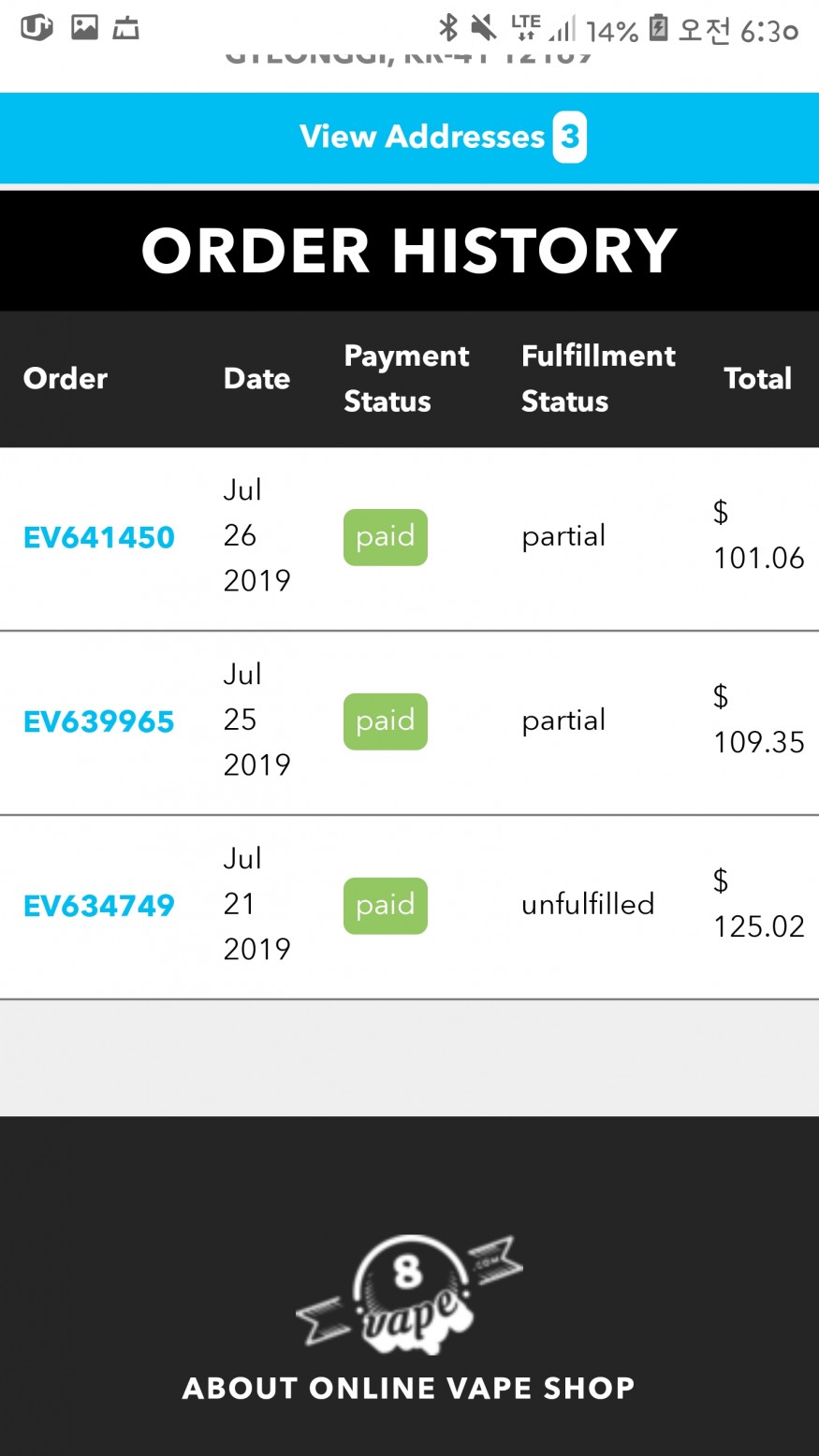
Task: Tap the paid badge for EV634749
Action: pyautogui.click(x=386, y=906)
